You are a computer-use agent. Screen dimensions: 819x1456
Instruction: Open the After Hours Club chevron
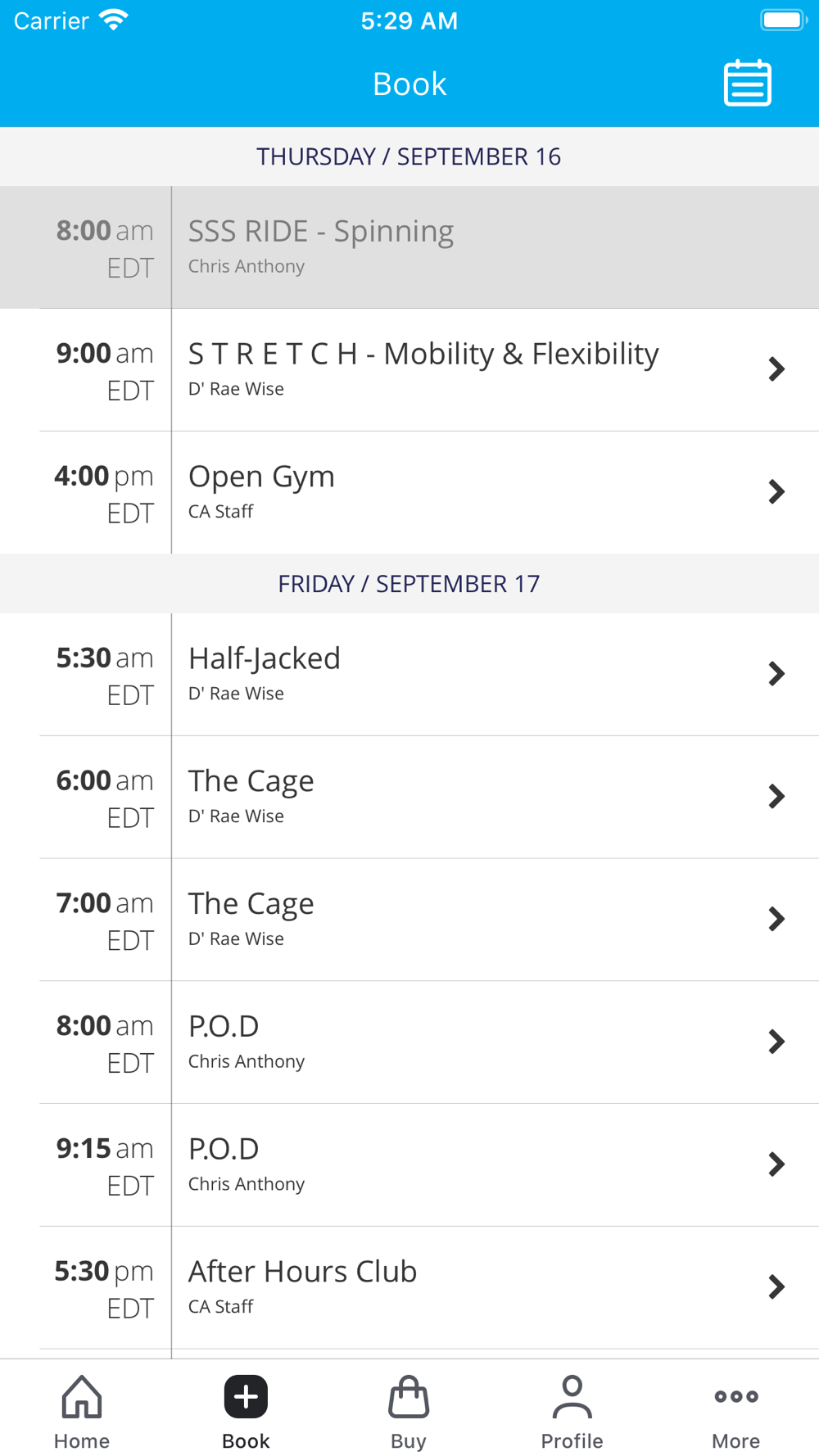coord(776,1286)
